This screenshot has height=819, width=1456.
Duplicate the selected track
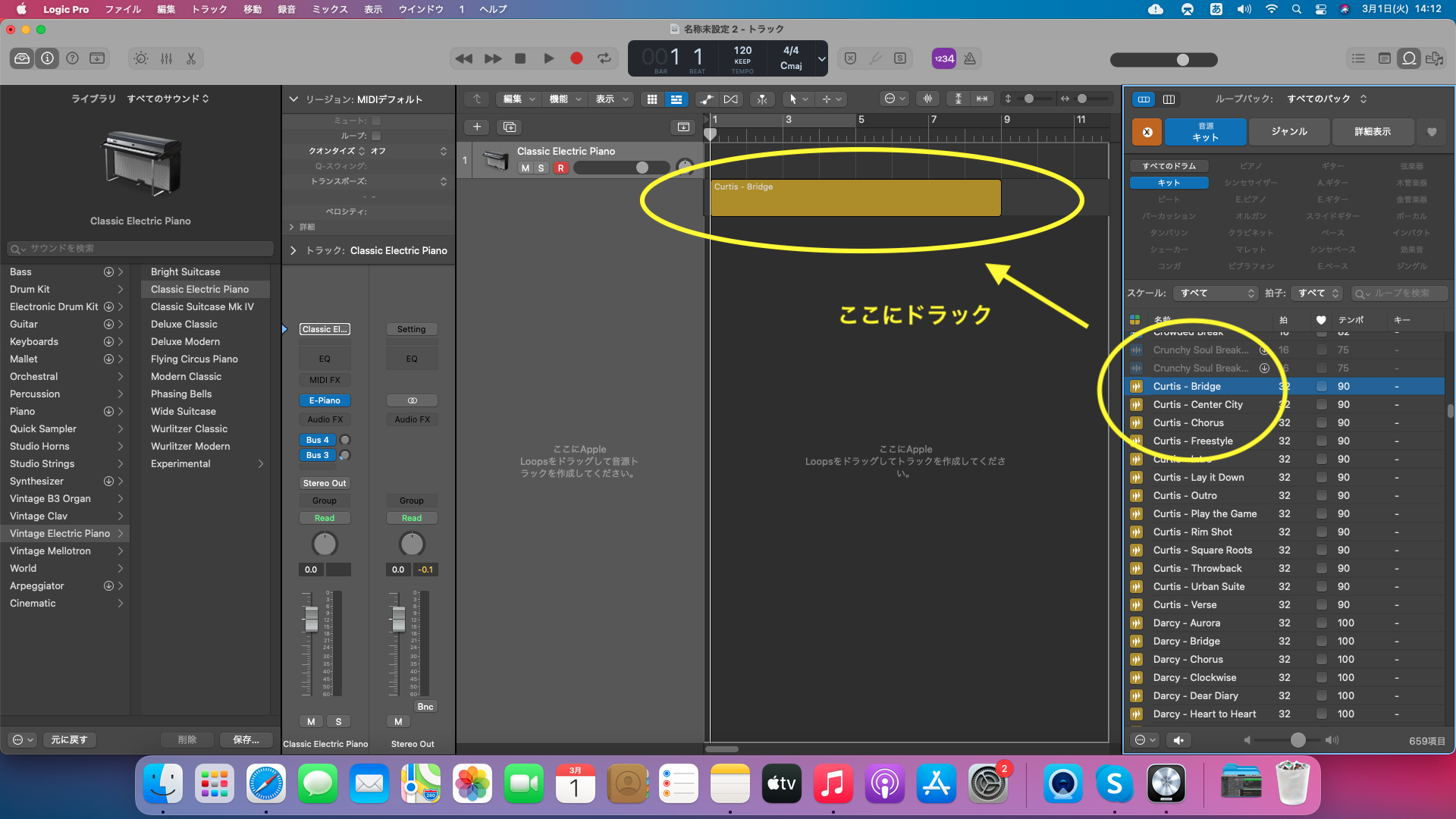[510, 127]
